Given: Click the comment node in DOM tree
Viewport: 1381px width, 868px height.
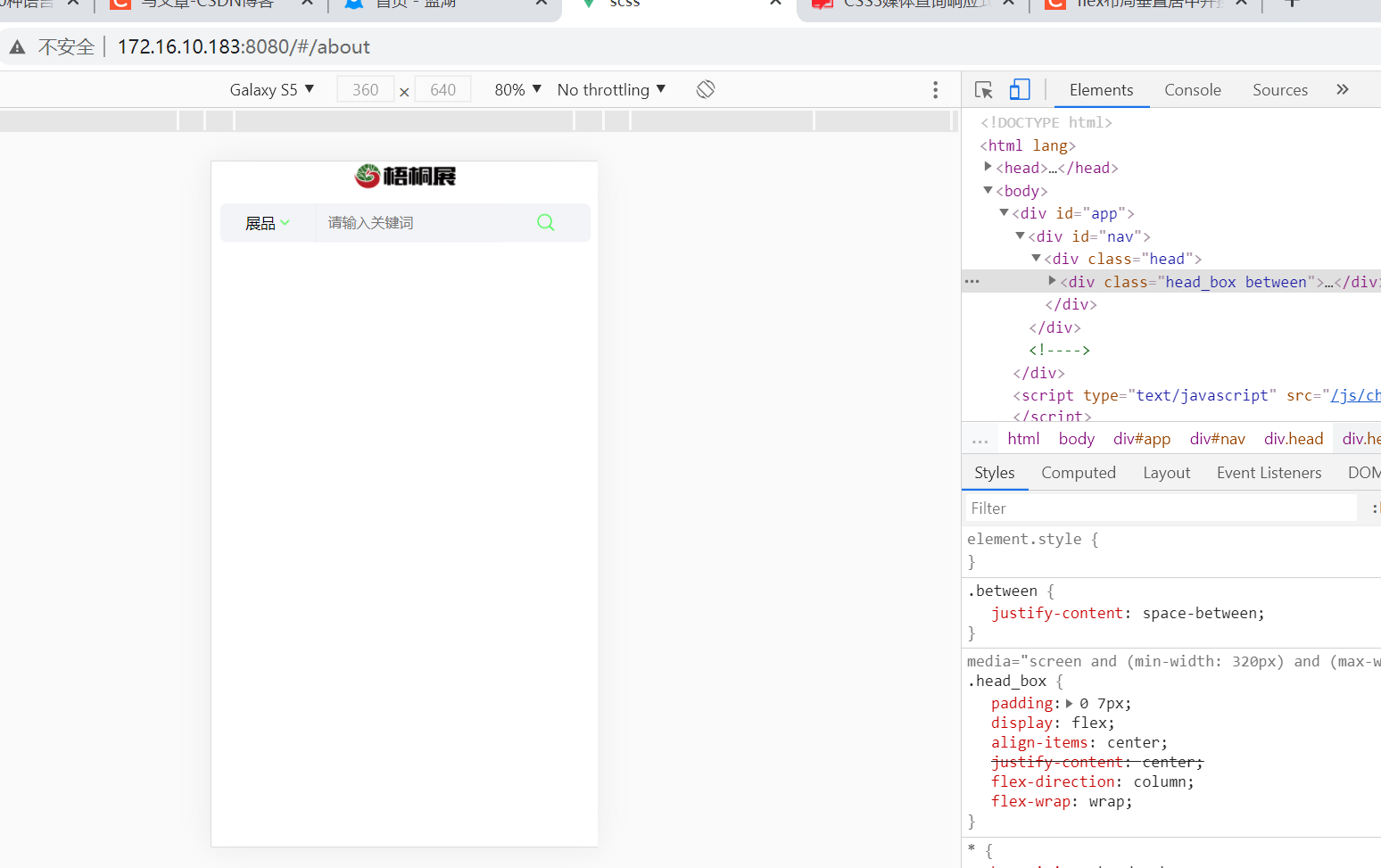Looking at the screenshot, I should (1059, 350).
